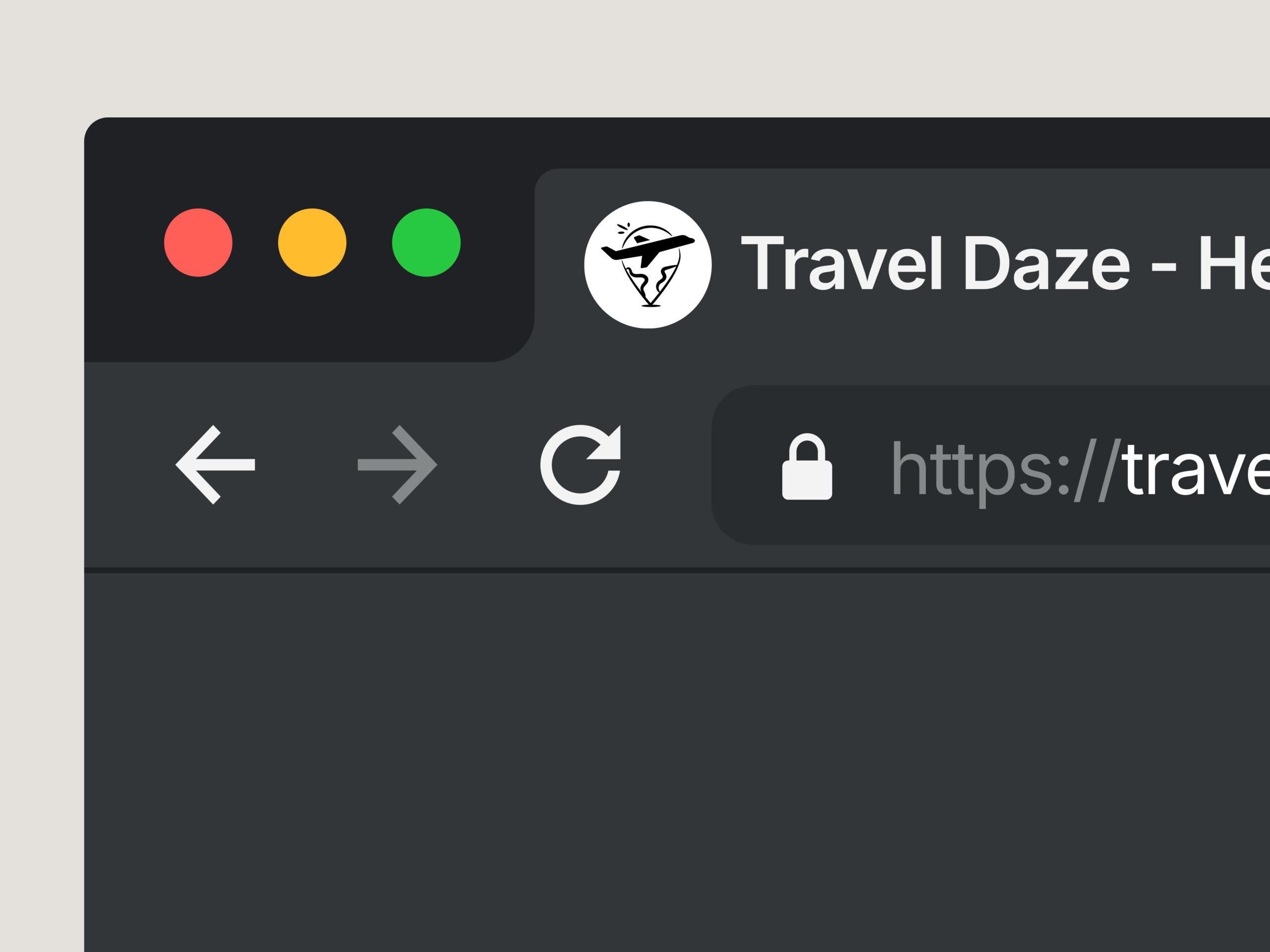Select the Travel Daze tab title
This screenshot has width=1270, height=952.
1005,263
